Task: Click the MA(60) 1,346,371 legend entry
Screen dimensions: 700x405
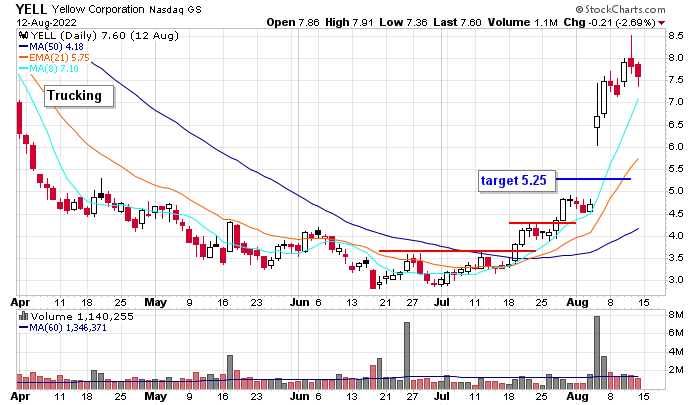Action: coord(63,328)
